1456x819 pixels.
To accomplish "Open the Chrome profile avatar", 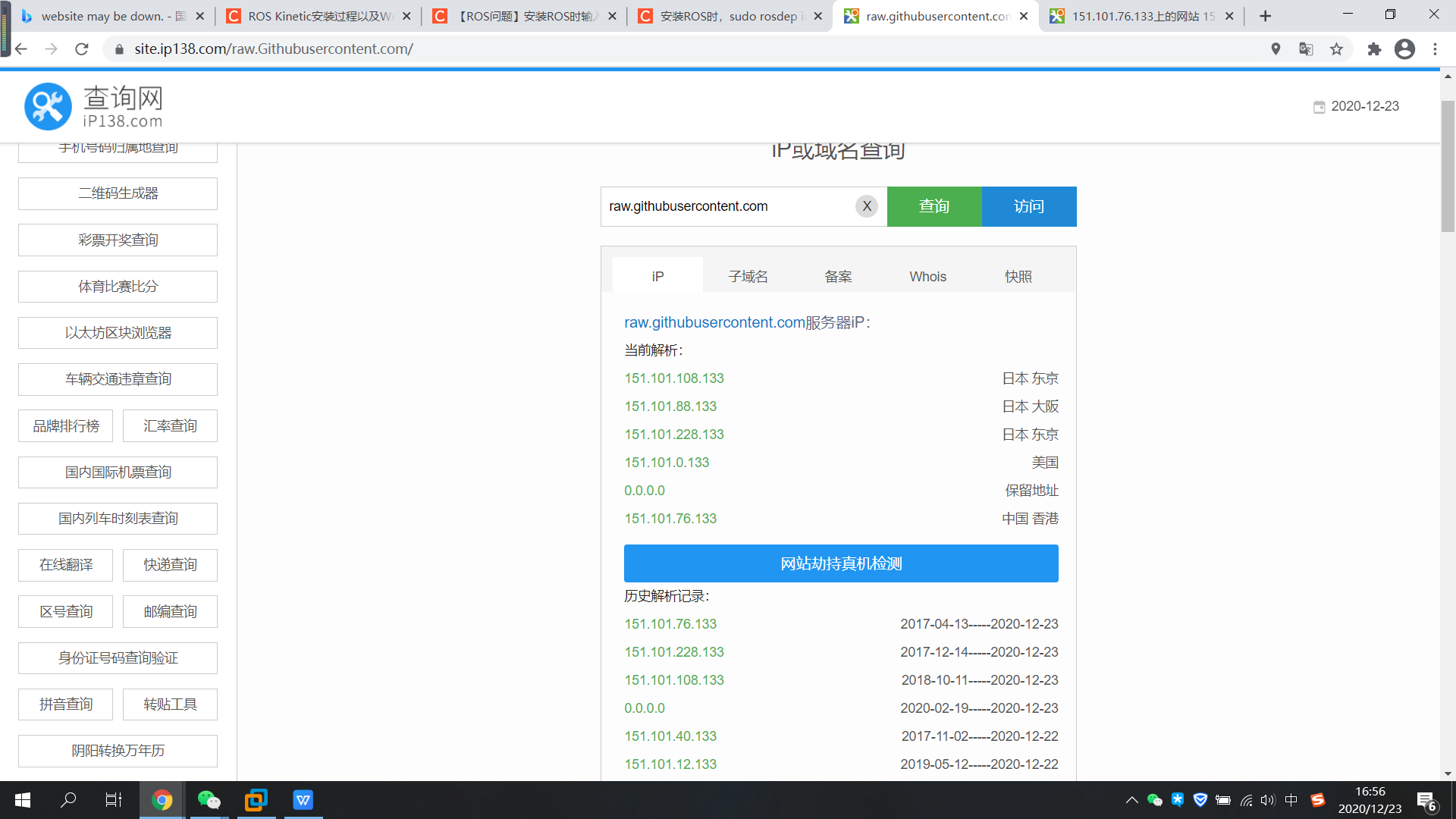I will pyautogui.click(x=1404, y=49).
